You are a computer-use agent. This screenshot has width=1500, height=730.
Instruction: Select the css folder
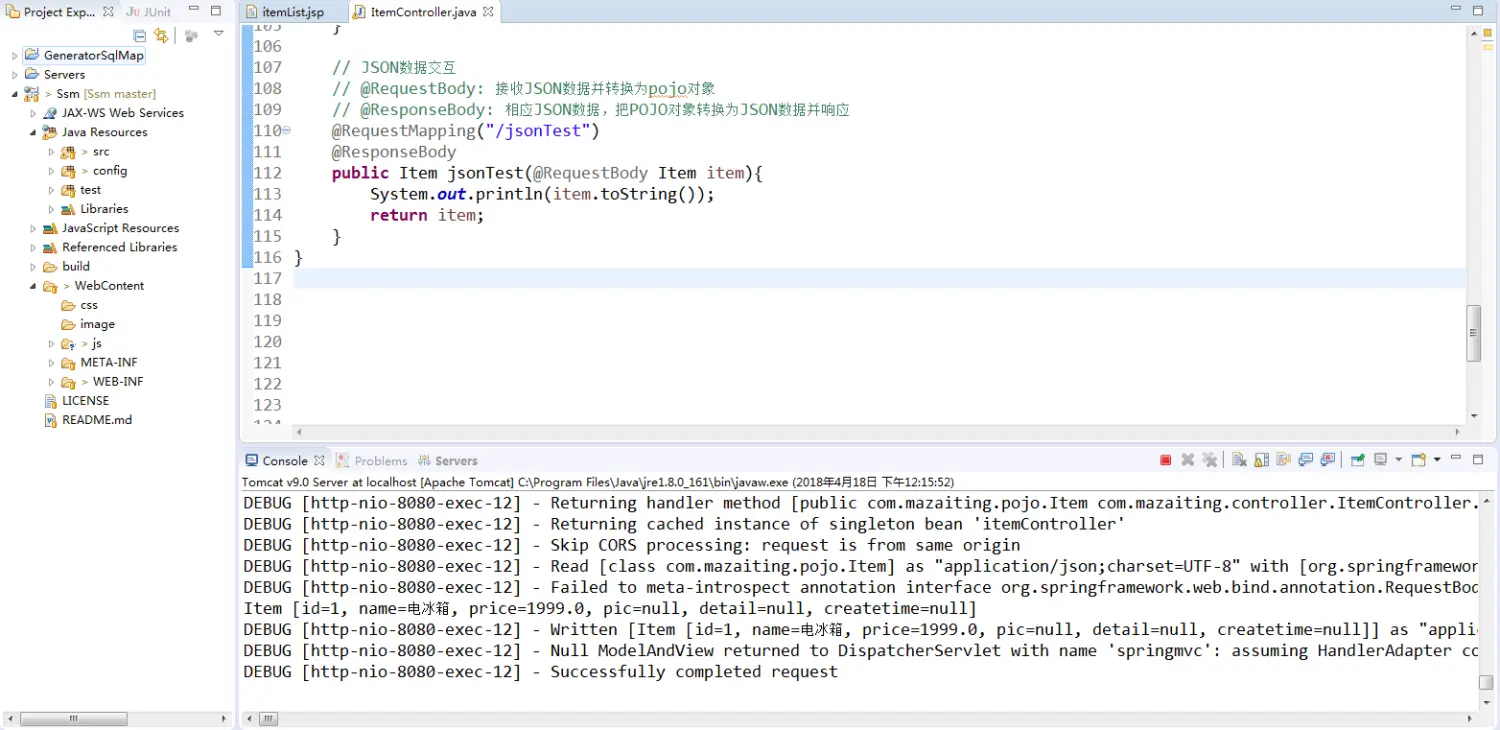(79, 305)
